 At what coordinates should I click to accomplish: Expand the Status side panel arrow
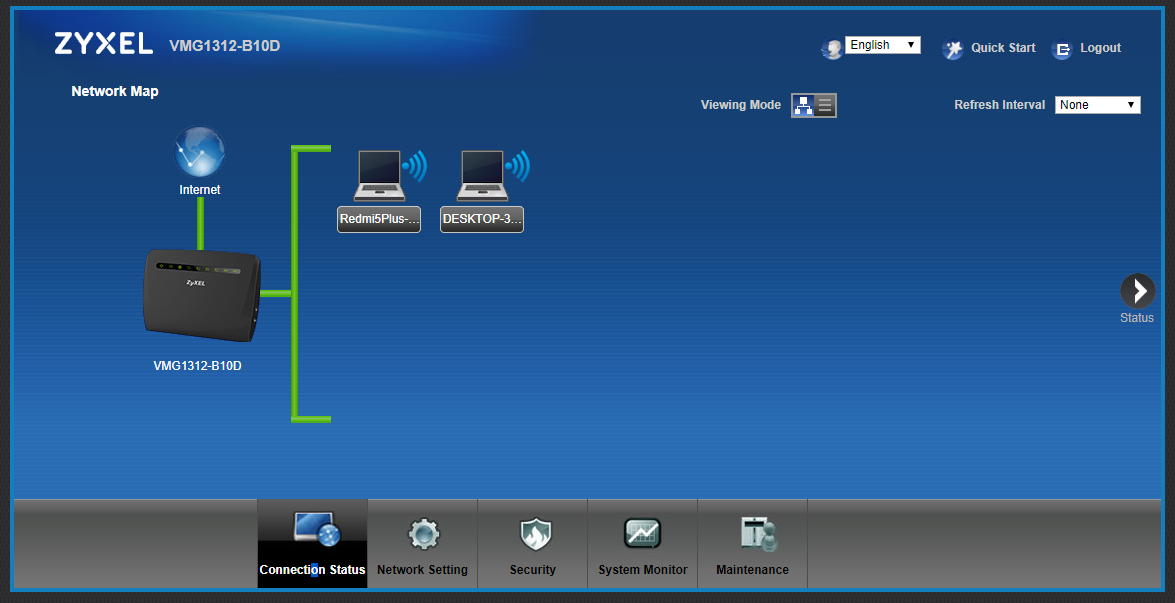point(1138,291)
